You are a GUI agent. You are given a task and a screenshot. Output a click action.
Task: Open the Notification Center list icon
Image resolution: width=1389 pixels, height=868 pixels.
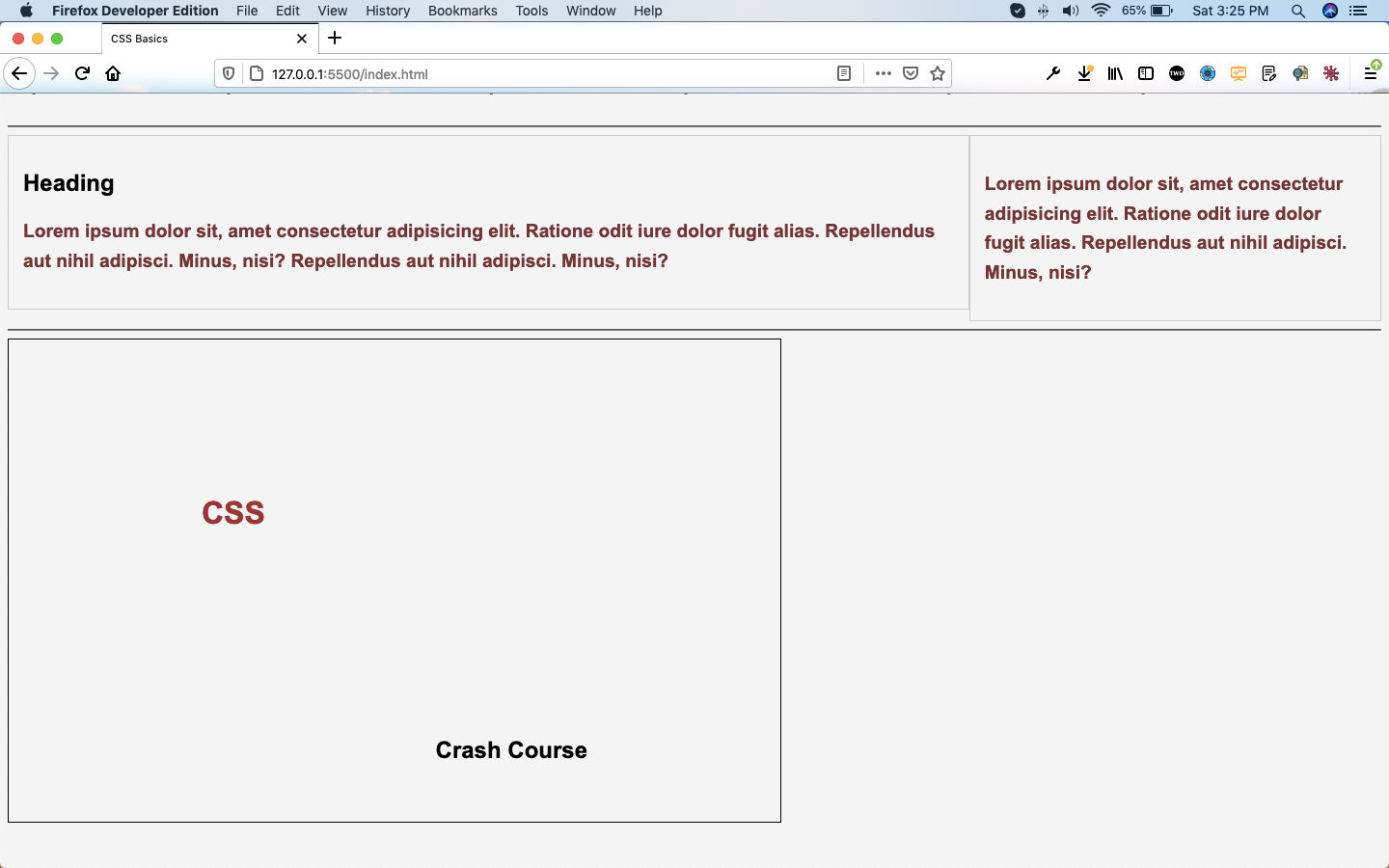(x=1358, y=11)
